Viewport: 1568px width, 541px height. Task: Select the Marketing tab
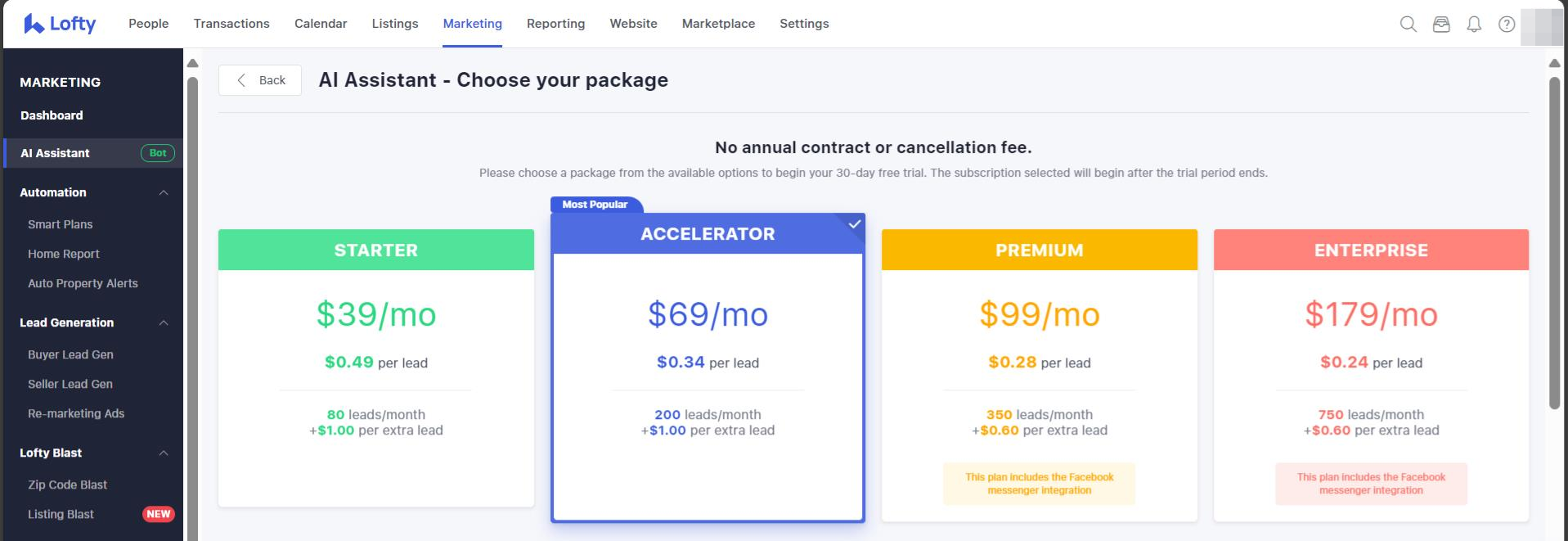pyautogui.click(x=473, y=24)
